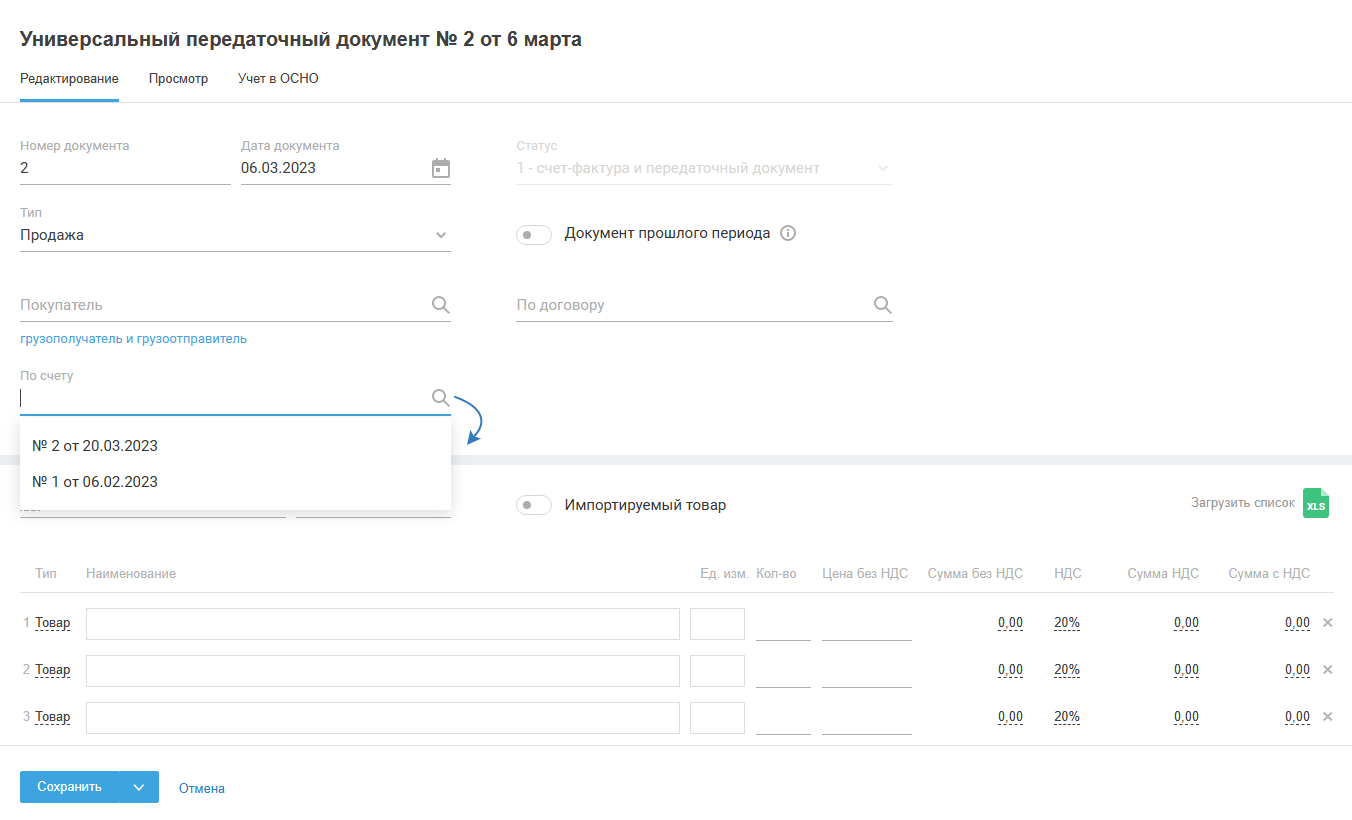Show info tooltip for Документ прошлого периода
The width and height of the screenshot is (1352, 820).
(x=787, y=233)
